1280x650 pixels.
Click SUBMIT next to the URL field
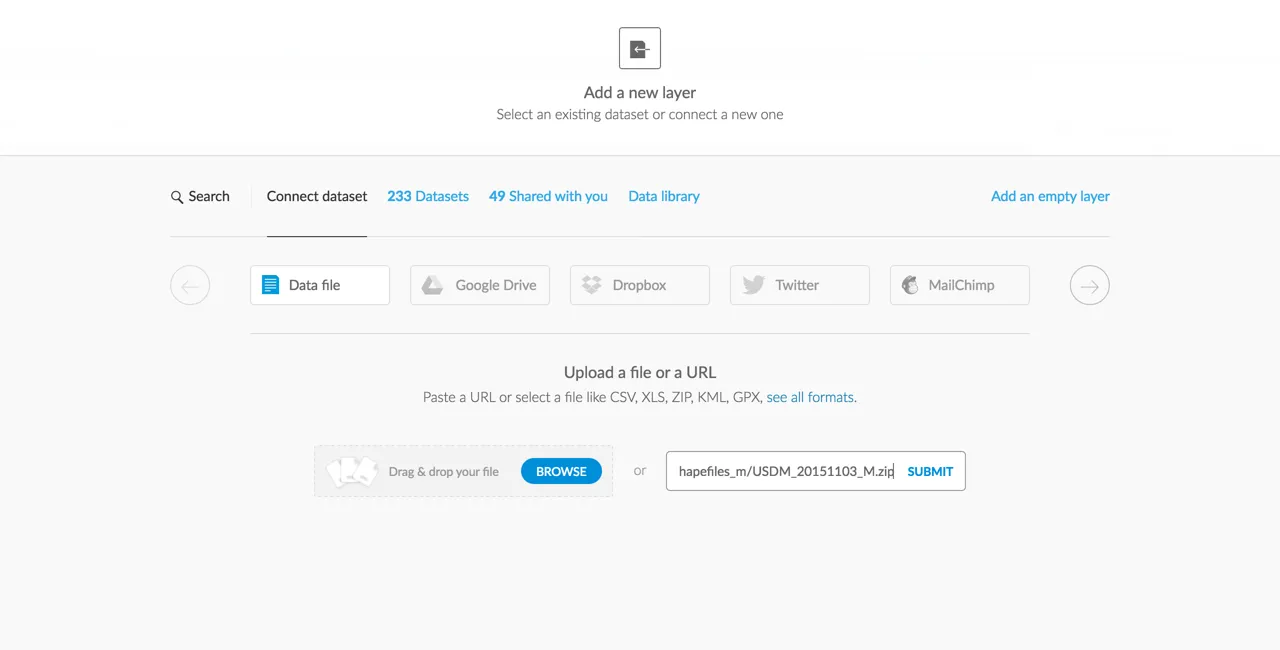pos(930,471)
